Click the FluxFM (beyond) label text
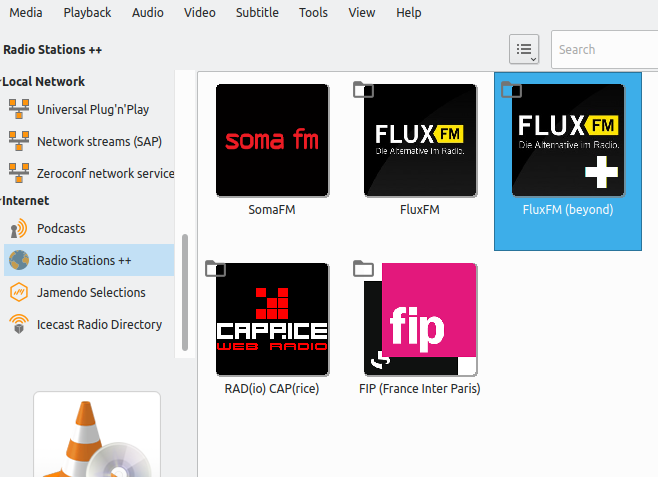Image resolution: width=658 pixels, height=477 pixels. point(568,209)
